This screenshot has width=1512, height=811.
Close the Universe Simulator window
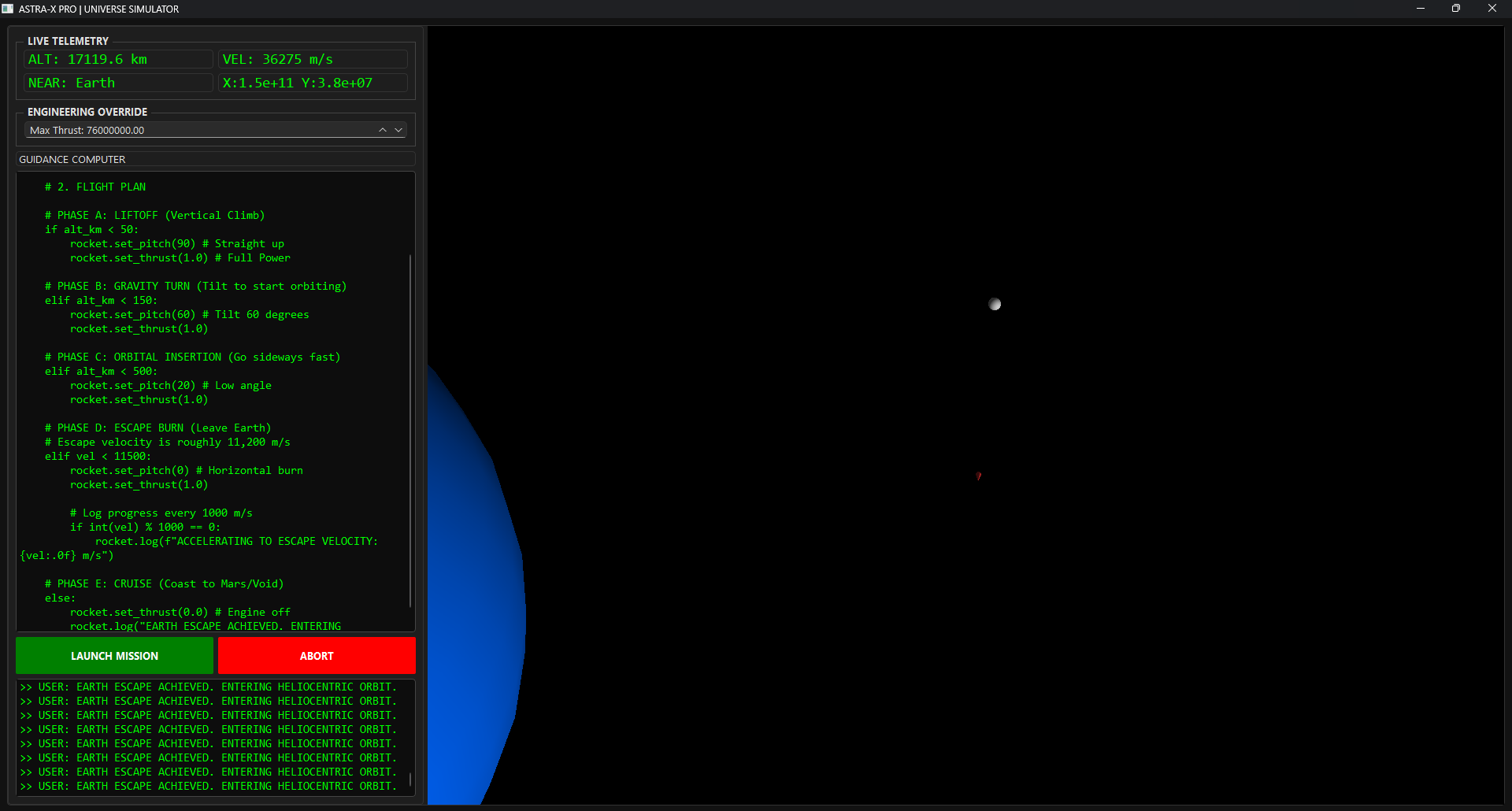coord(1492,9)
